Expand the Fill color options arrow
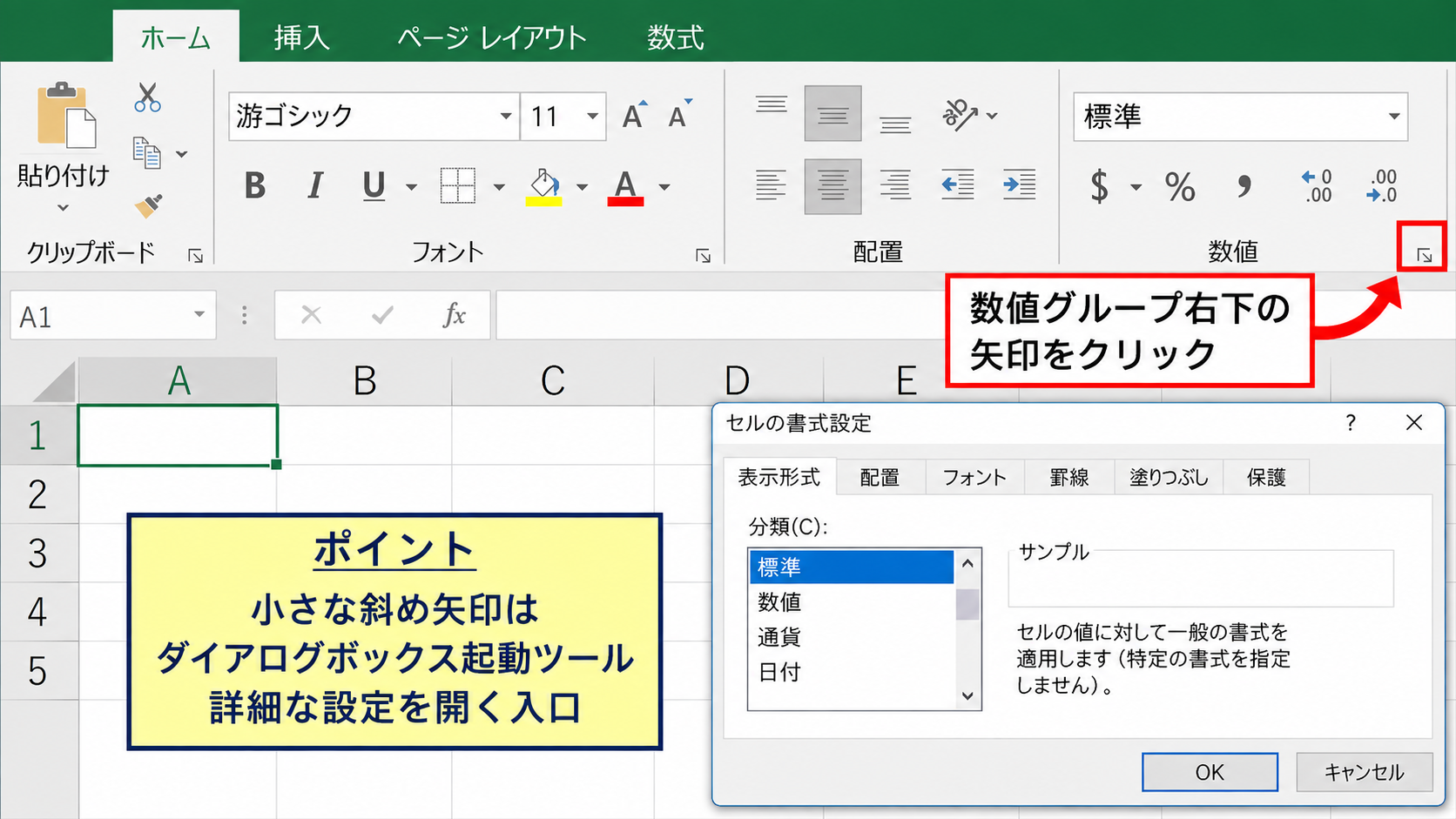The height and width of the screenshot is (819, 1456). [x=582, y=187]
